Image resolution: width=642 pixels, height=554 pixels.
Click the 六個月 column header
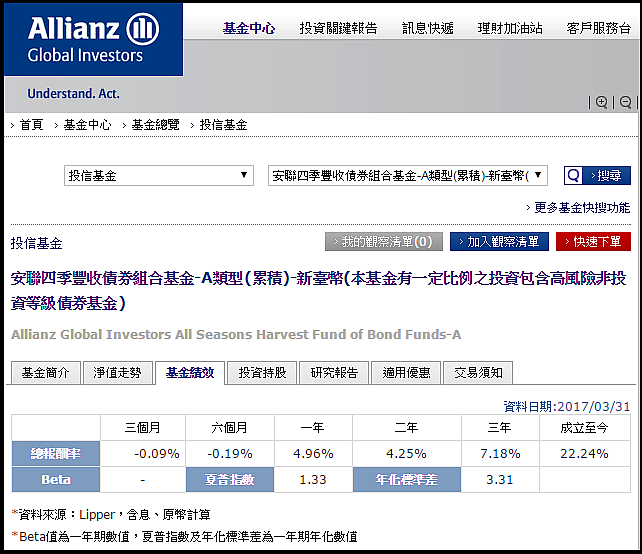230,427
